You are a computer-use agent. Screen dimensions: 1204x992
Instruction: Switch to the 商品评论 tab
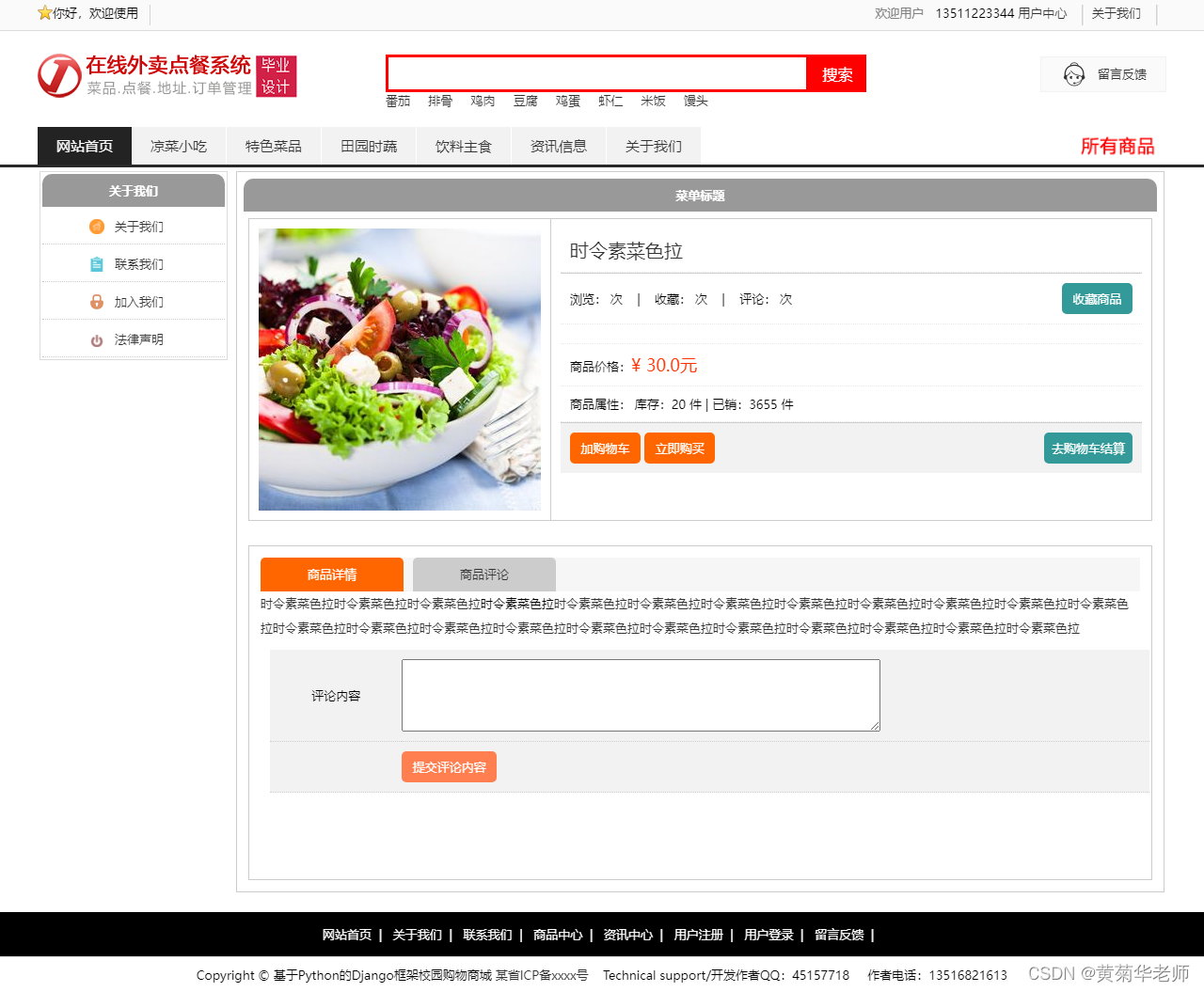tap(484, 574)
